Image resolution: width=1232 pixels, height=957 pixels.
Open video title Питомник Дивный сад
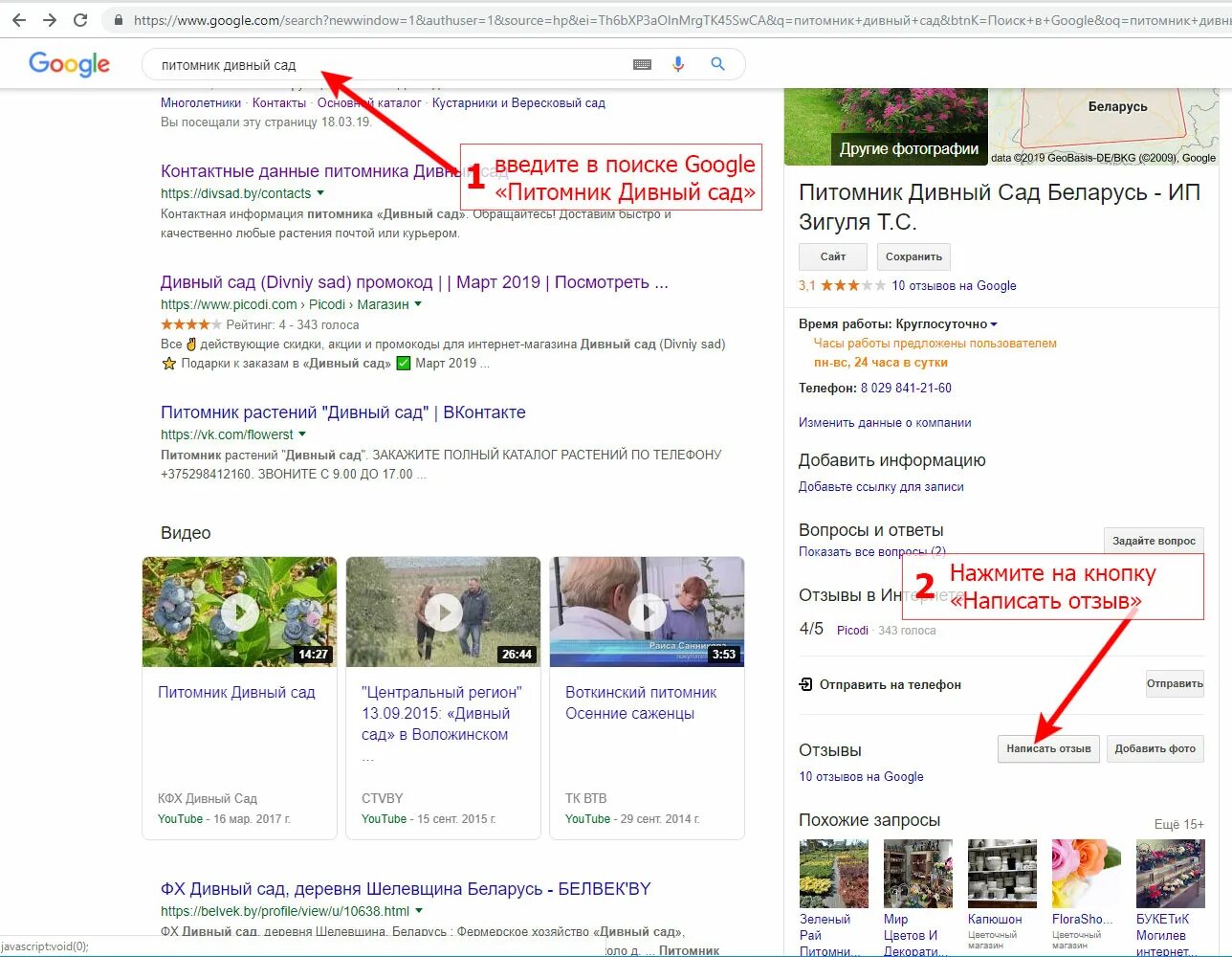[x=236, y=692]
